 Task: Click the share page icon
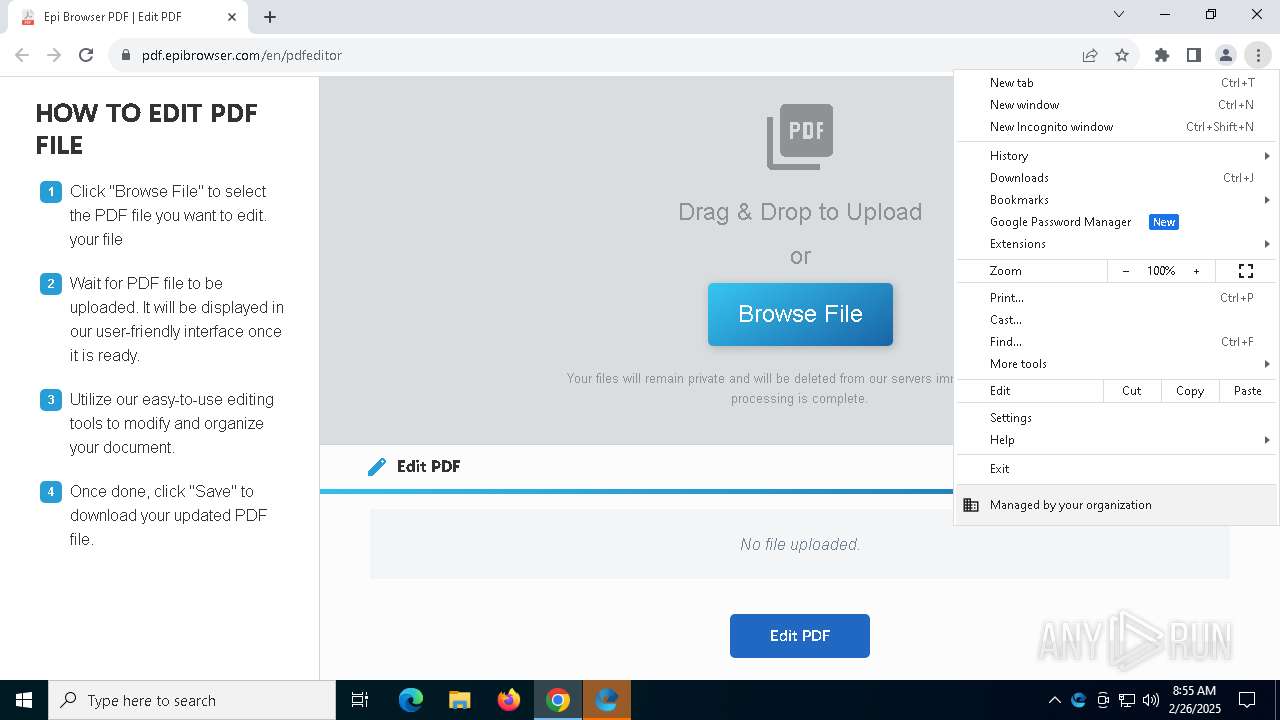coord(1090,55)
